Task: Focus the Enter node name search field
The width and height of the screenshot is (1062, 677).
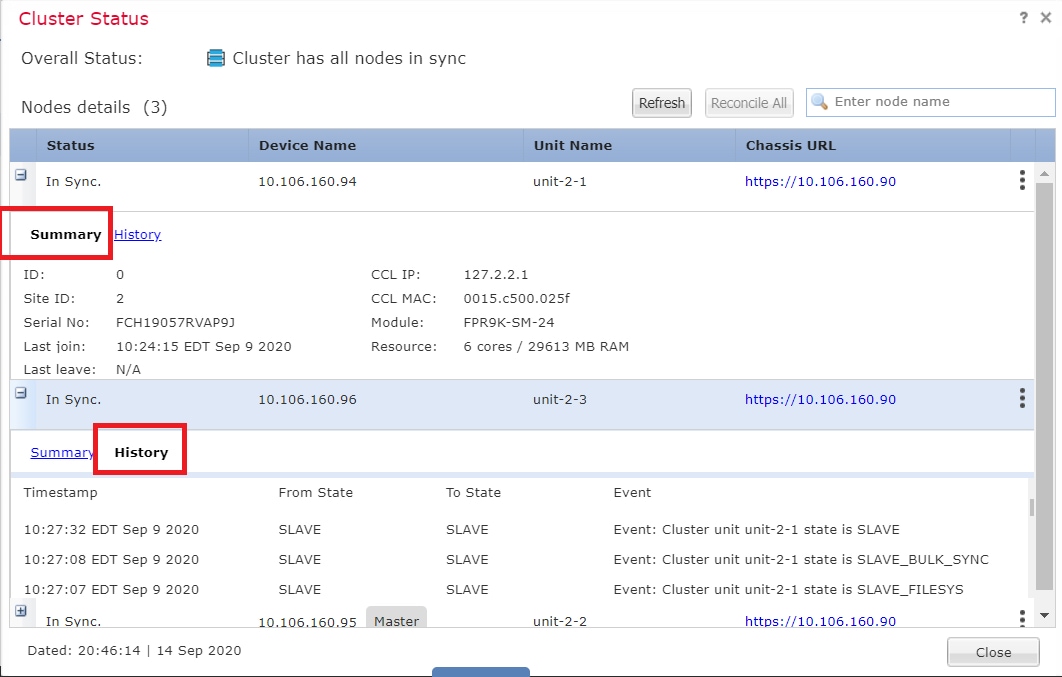Action: coord(931,102)
